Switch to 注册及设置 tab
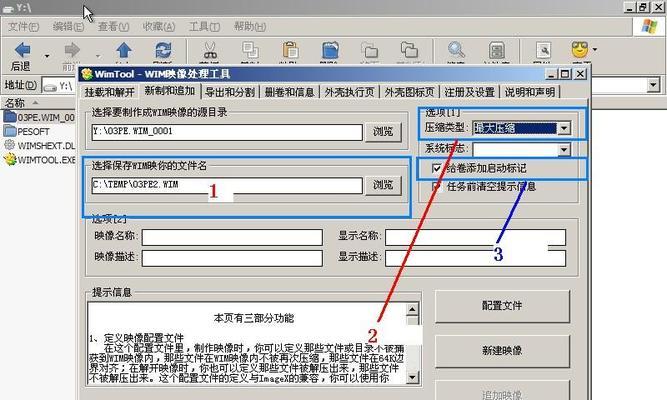Viewport: 667px width, 400px height. click(x=470, y=92)
